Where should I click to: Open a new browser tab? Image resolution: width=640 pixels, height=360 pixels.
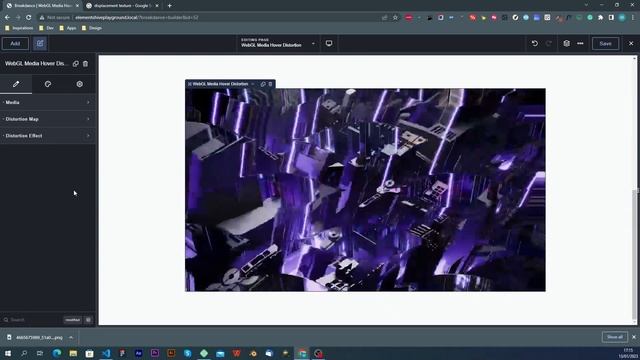pyautogui.click(x=169, y=6)
